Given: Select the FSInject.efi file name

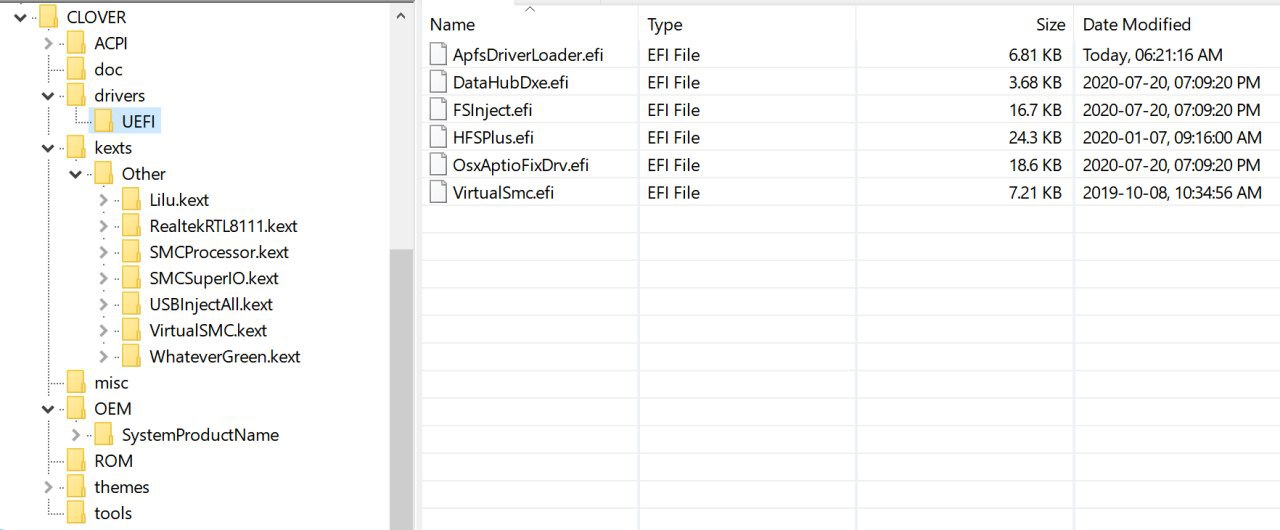Looking at the screenshot, I should point(495,110).
